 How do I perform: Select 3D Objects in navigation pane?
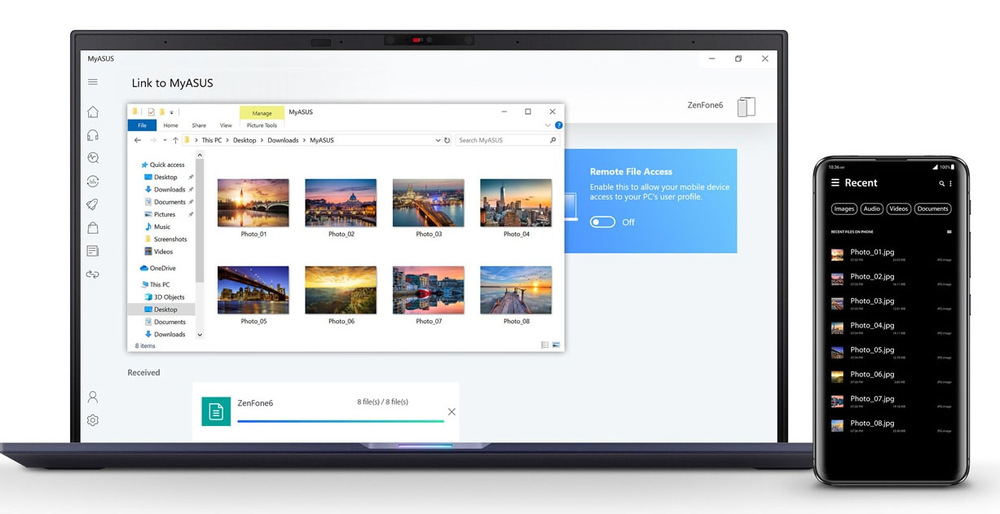165,297
